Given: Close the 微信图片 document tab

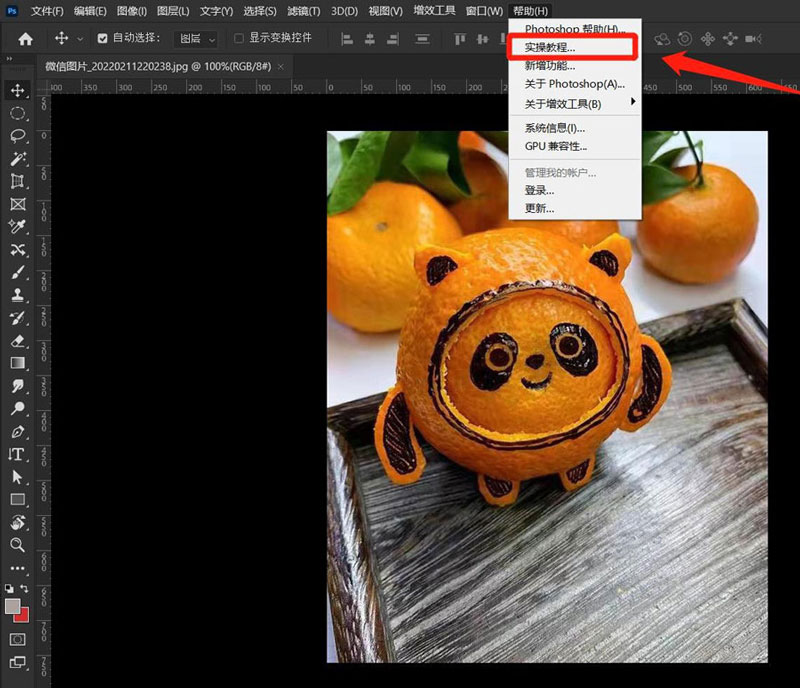Looking at the screenshot, I should 281,67.
